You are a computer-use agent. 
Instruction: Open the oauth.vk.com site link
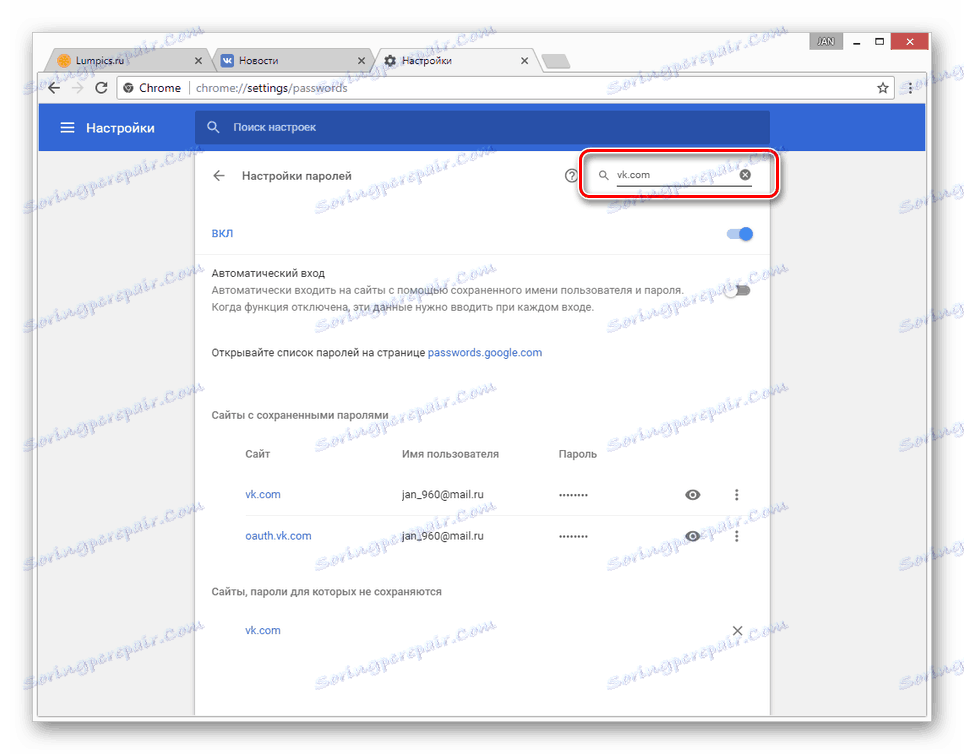(278, 536)
